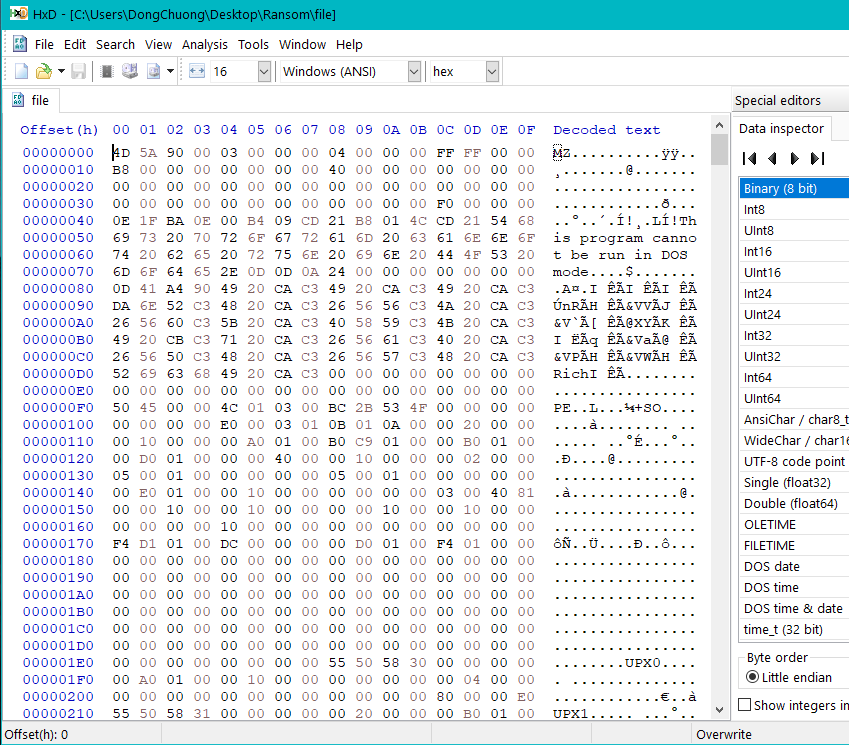
Task: Open the Edit menu
Action: tap(75, 44)
